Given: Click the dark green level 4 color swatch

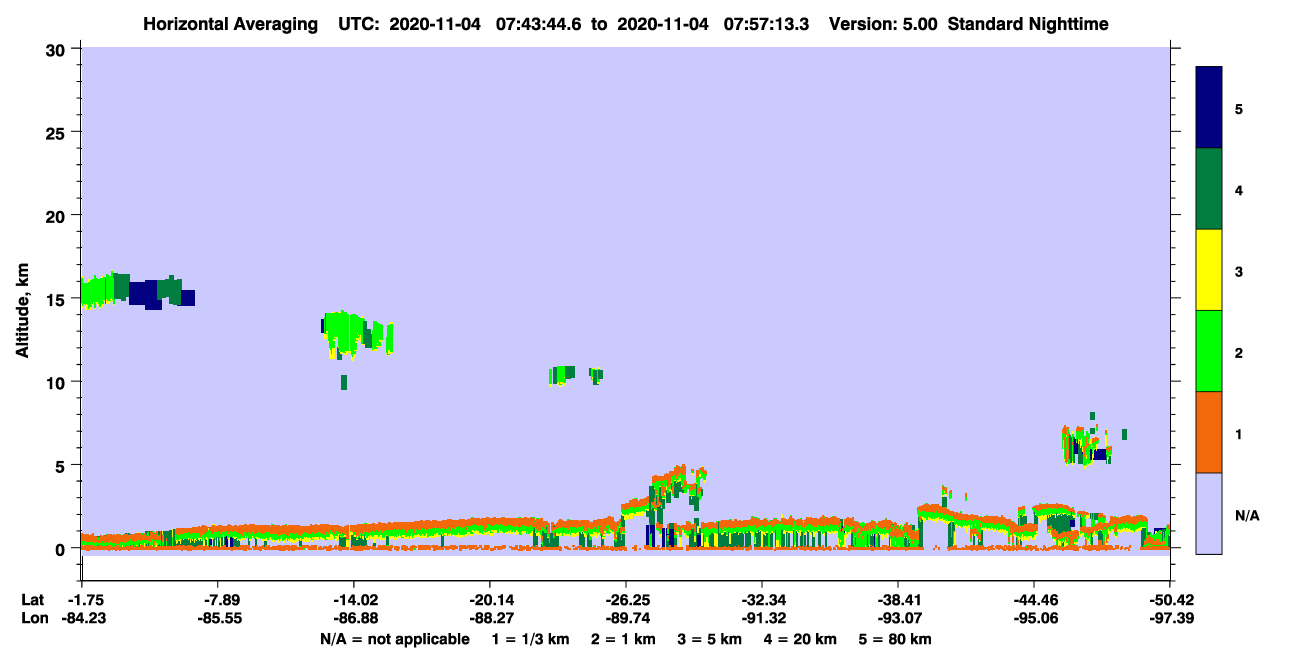Looking at the screenshot, I should point(1209,189).
